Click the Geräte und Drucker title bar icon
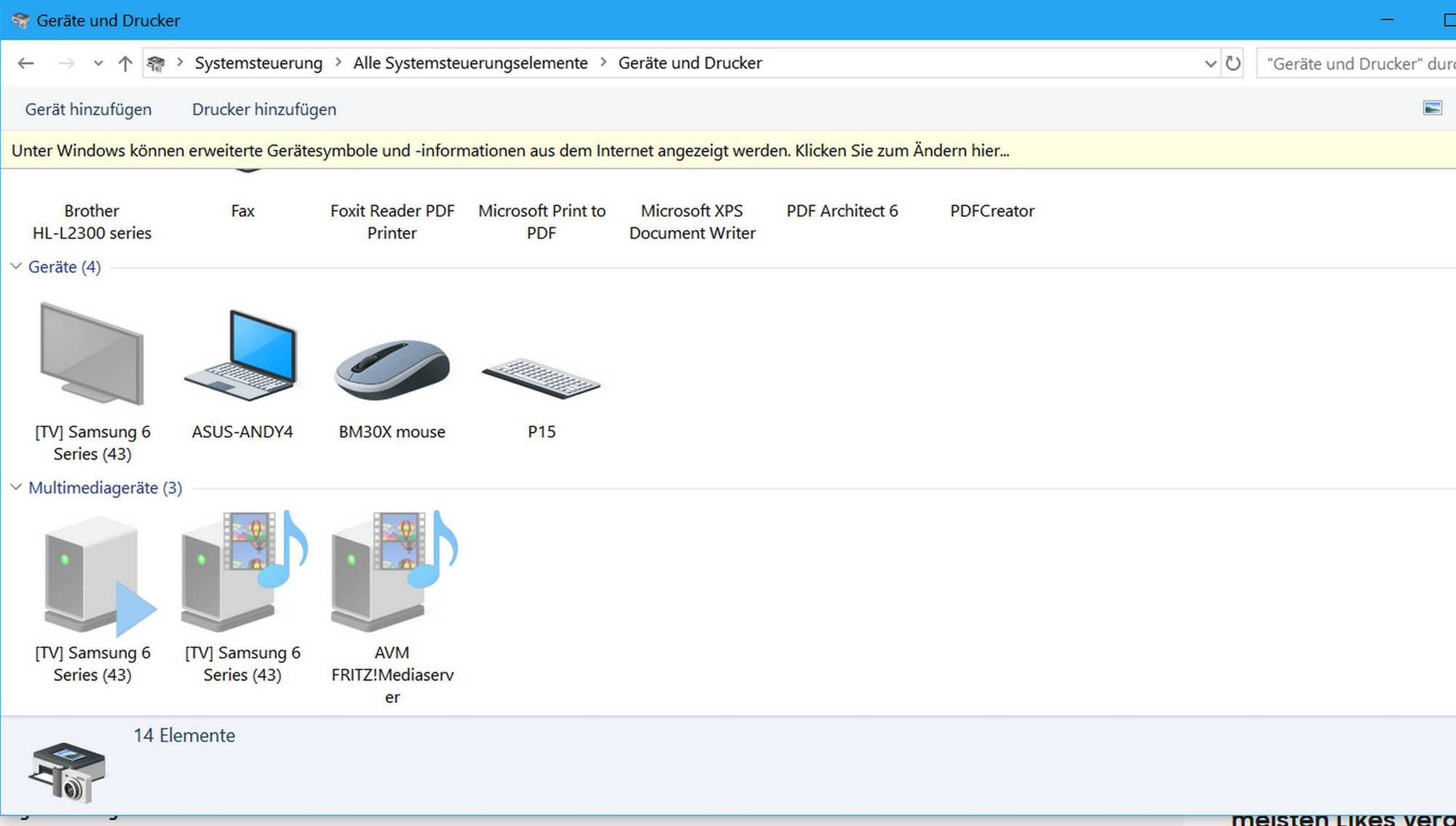Image resolution: width=1456 pixels, height=826 pixels. click(20, 20)
